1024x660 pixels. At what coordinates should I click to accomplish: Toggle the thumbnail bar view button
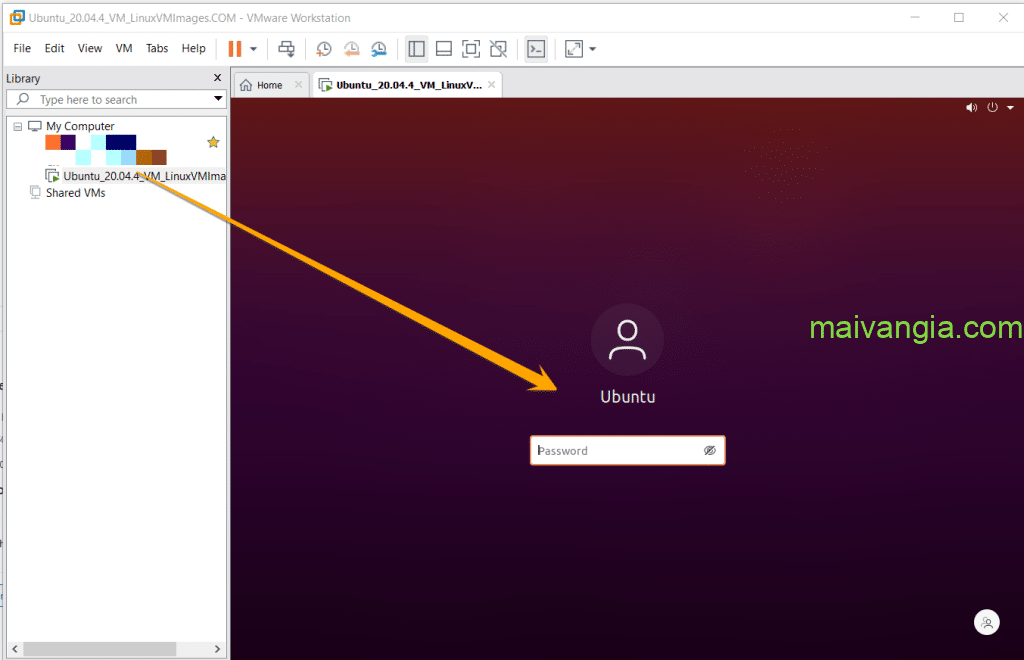(x=444, y=48)
